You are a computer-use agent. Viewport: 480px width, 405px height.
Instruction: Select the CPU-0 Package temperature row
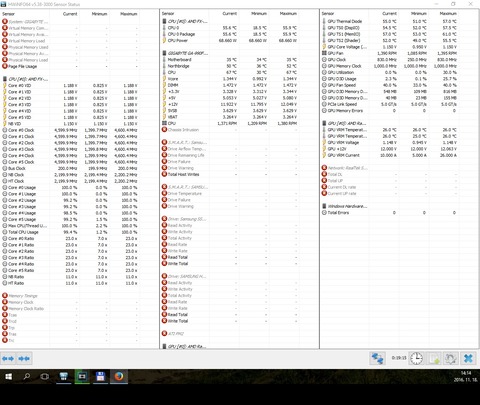coord(230,34)
